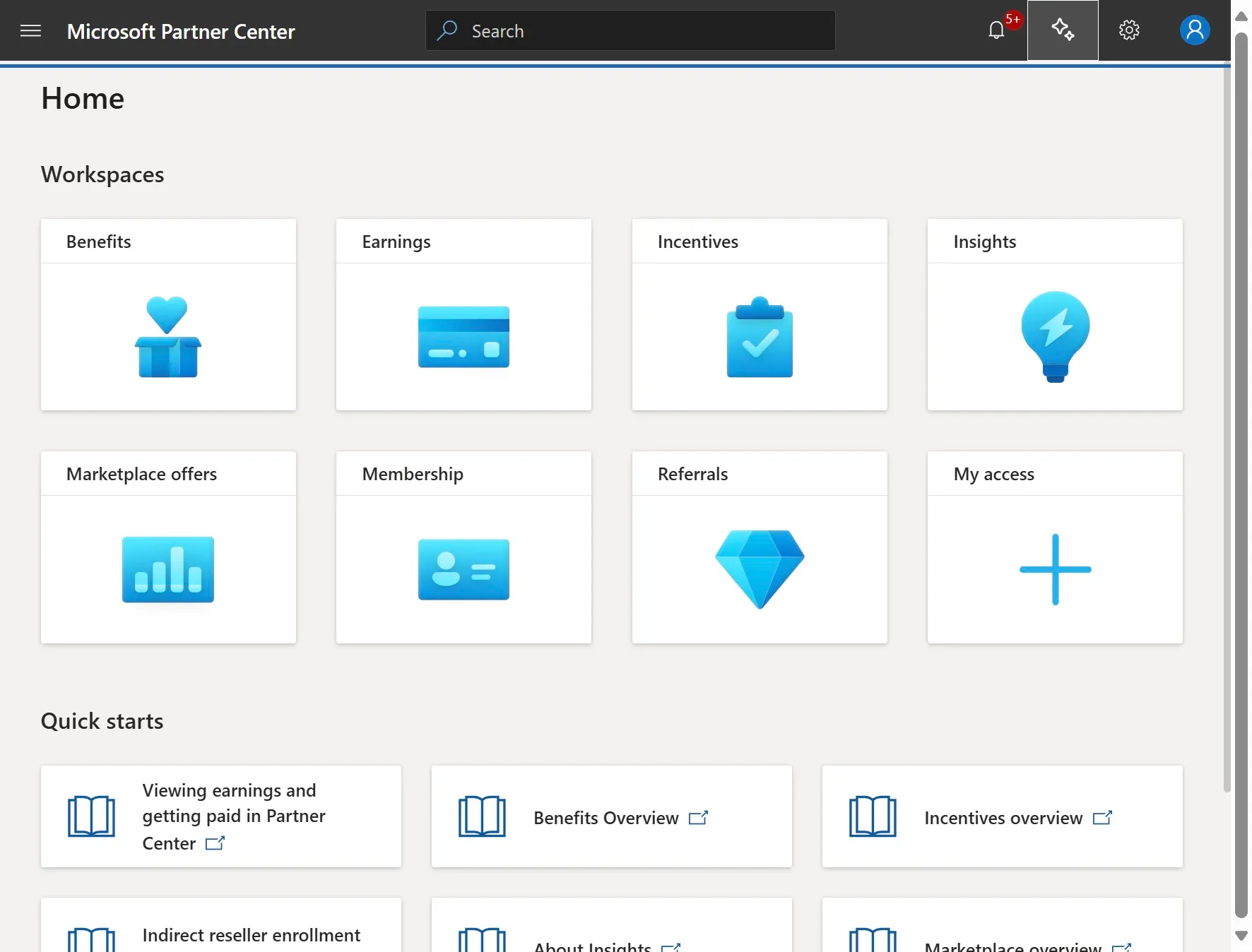Click the book icon beside Viewing earnings
Viewport: 1252px width, 952px height.
(x=91, y=816)
